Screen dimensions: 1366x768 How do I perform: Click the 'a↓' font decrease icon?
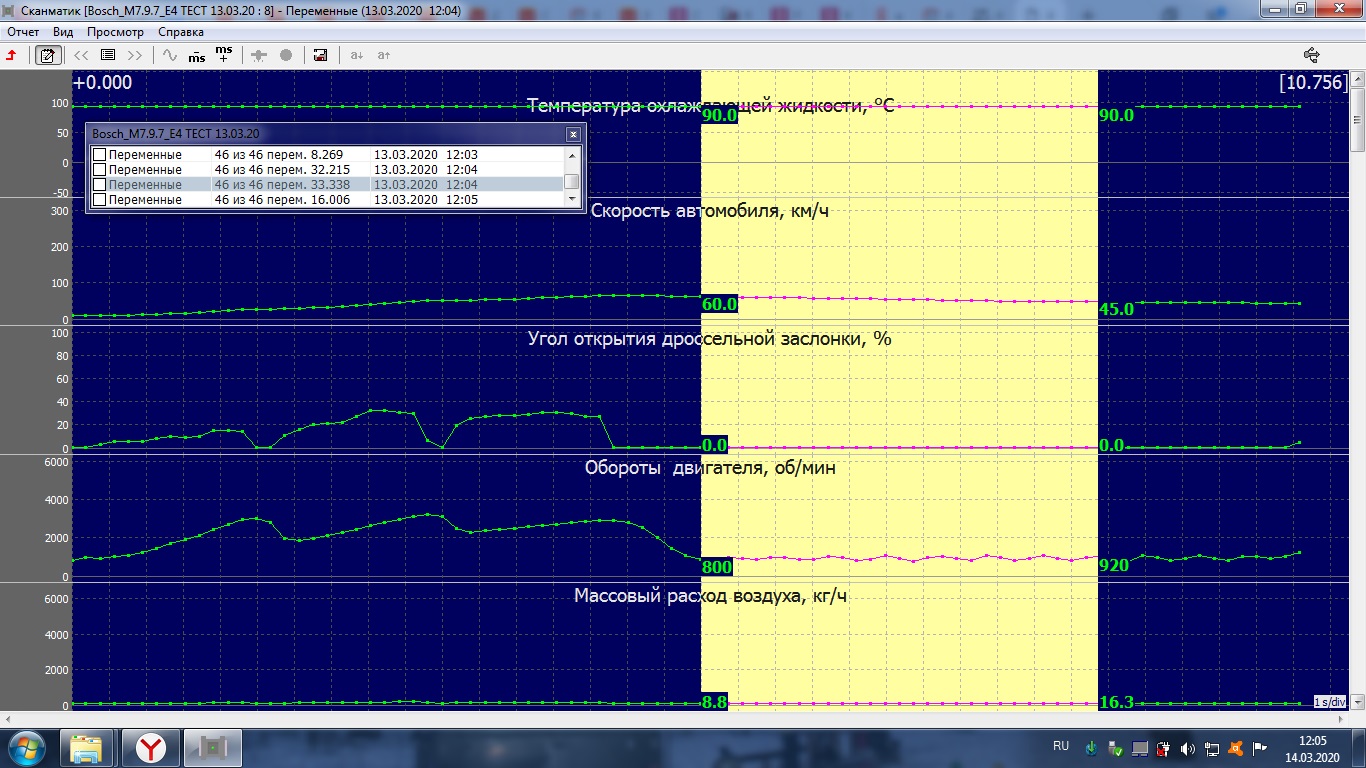[357, 55]
